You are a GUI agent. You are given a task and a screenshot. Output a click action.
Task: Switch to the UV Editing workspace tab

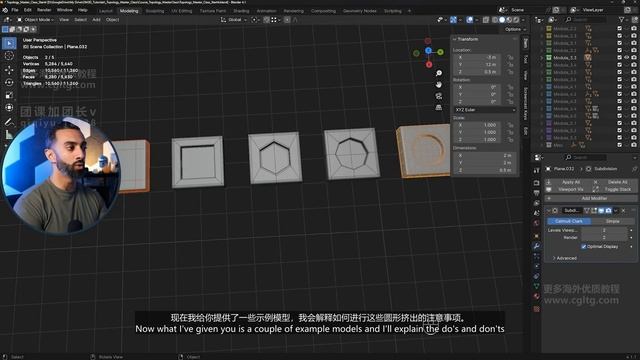coord(182,11)
